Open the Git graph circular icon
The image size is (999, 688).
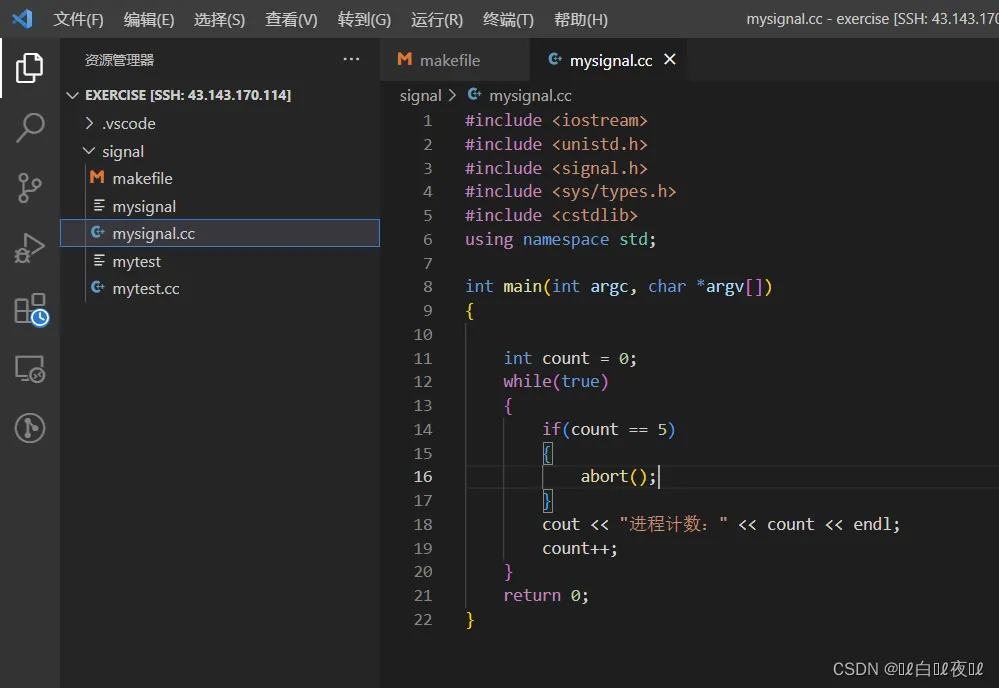pos(29,427)
